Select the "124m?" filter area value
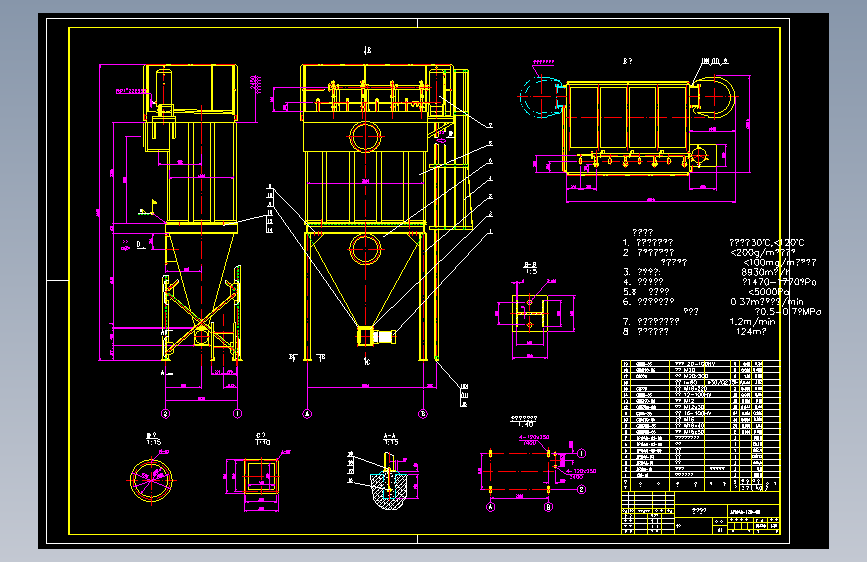 (751, 332)
